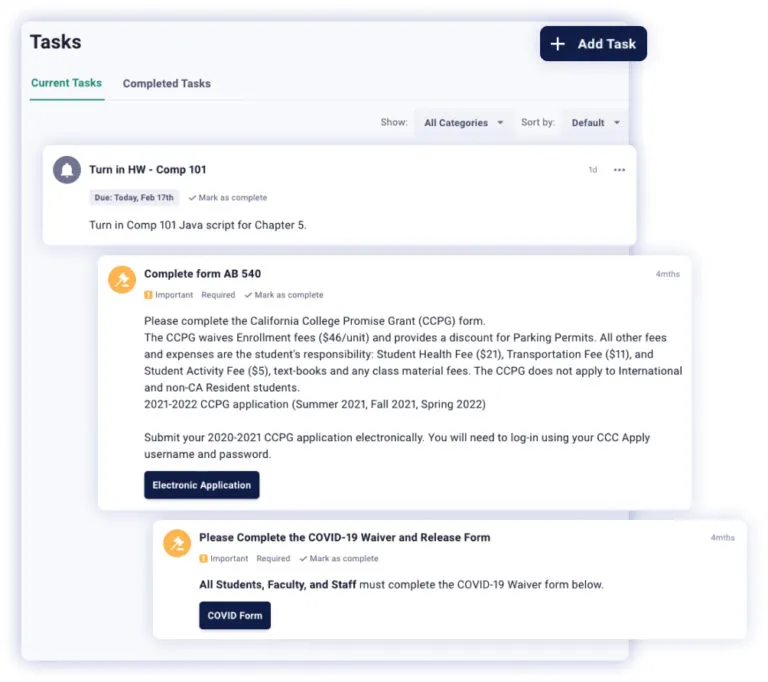The height and width of the screenshot is (682, 768).
Task: Select the Current Tasks tab
Action: (x=66, y=83)
